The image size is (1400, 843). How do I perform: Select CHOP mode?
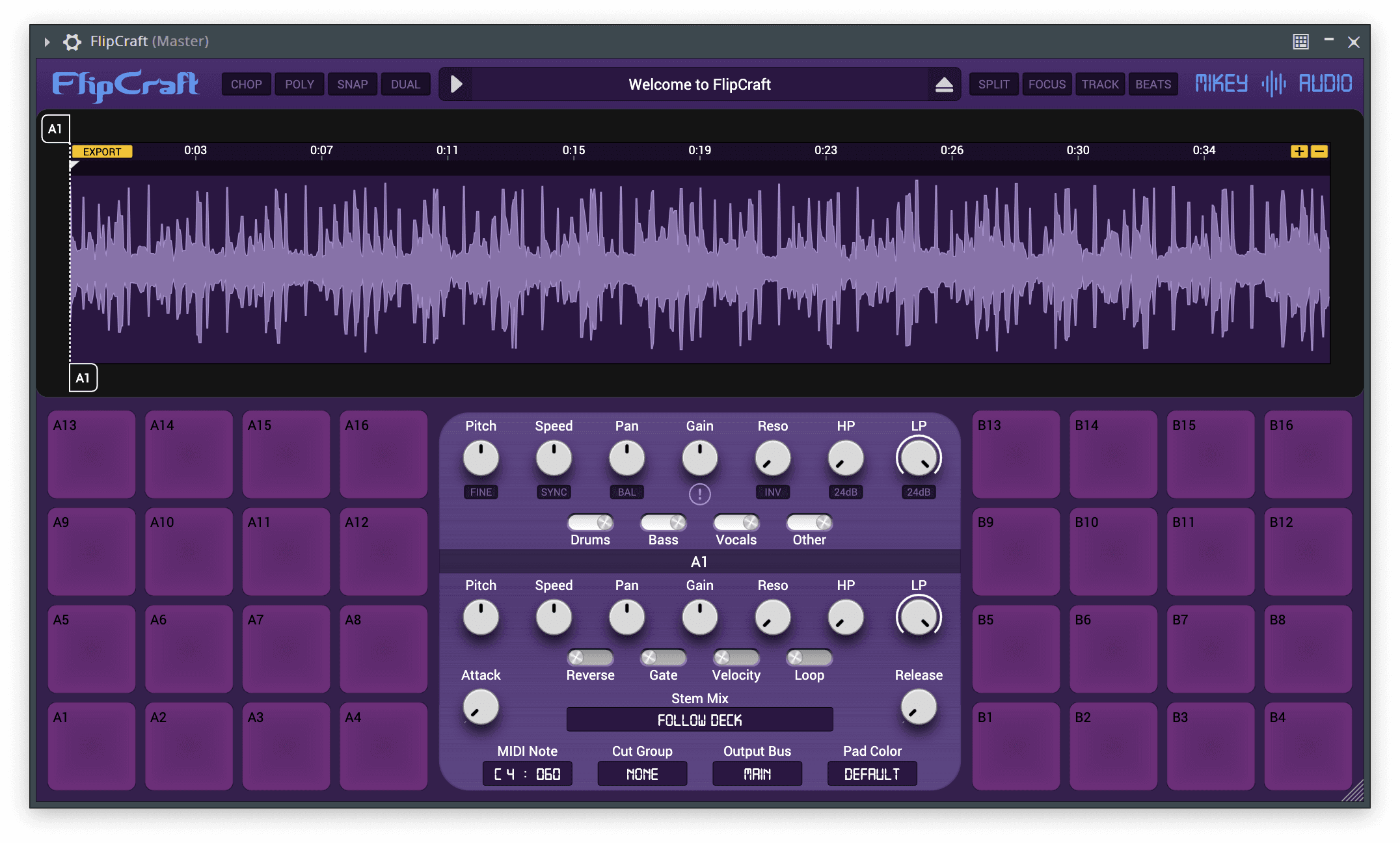(247, 85)
